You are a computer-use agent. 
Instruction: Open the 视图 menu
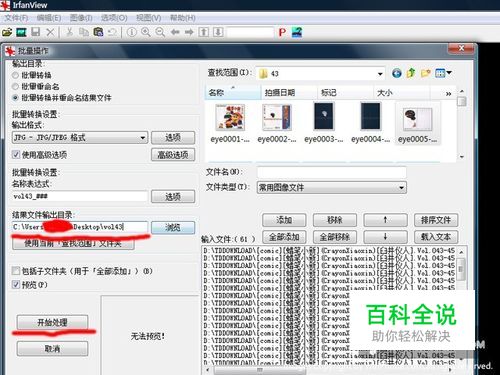click(149, 18)
